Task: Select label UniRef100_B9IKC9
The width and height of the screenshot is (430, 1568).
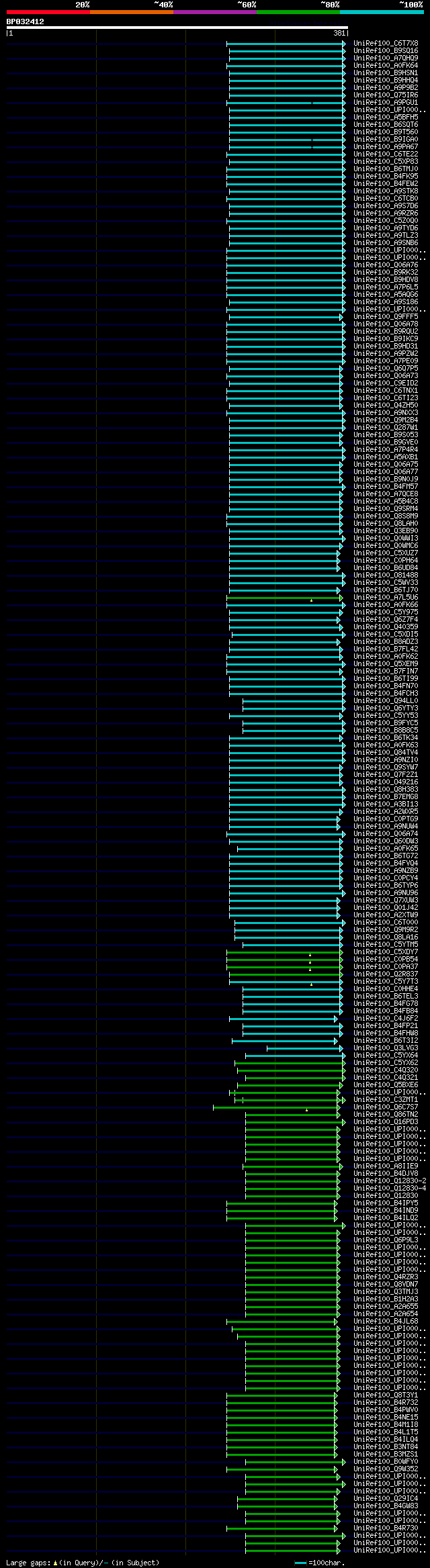Action: point(386,338)
